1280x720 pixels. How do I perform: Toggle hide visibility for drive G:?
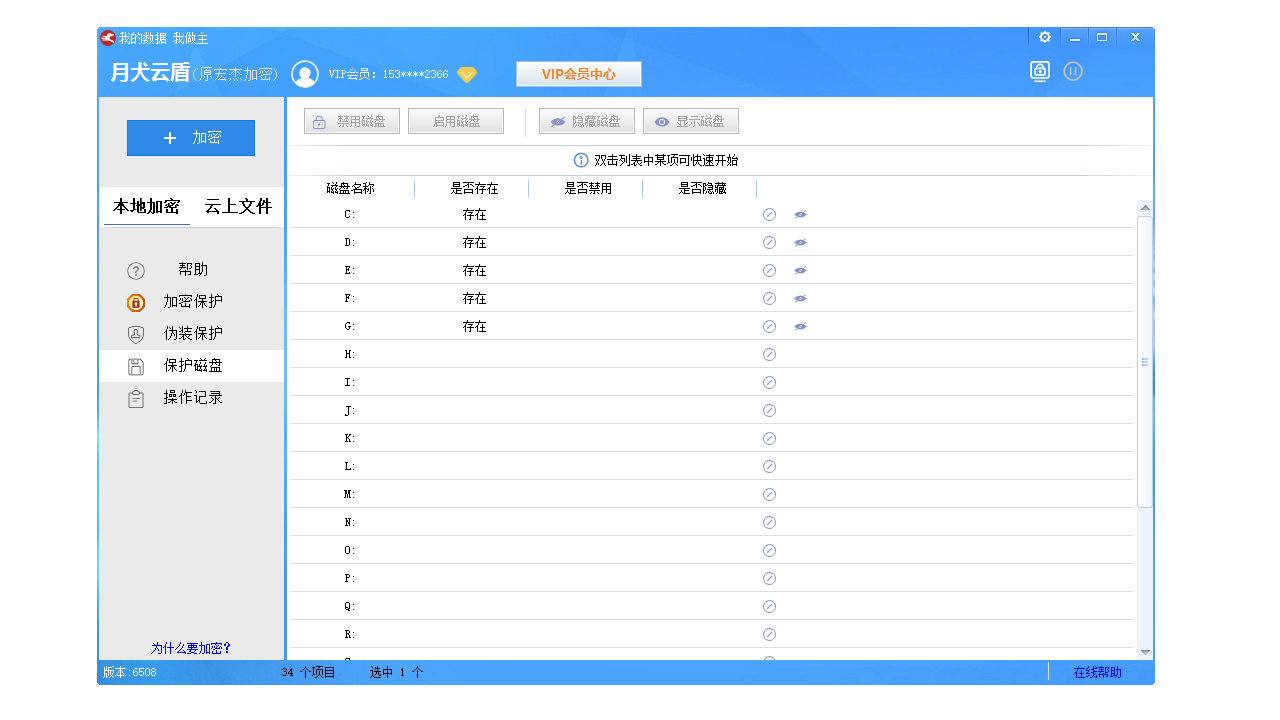tap(798, 326)
